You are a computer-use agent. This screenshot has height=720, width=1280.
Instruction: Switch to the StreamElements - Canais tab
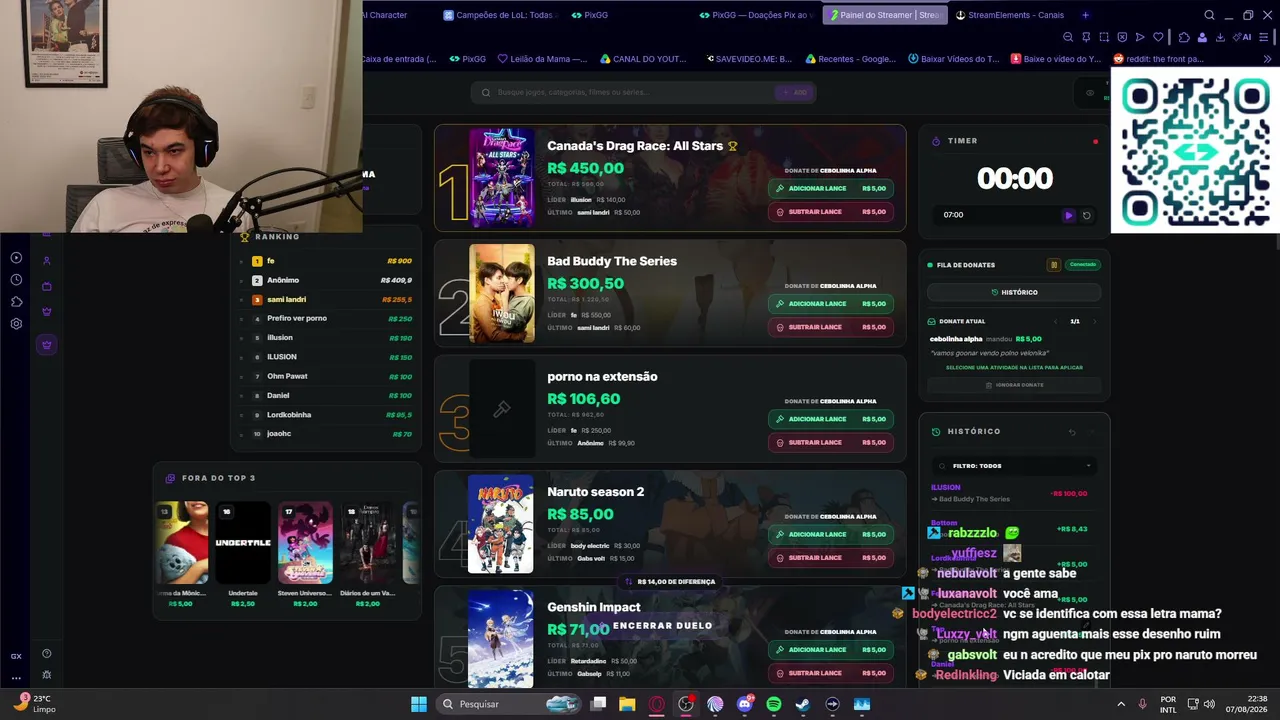click(1009, 15)
